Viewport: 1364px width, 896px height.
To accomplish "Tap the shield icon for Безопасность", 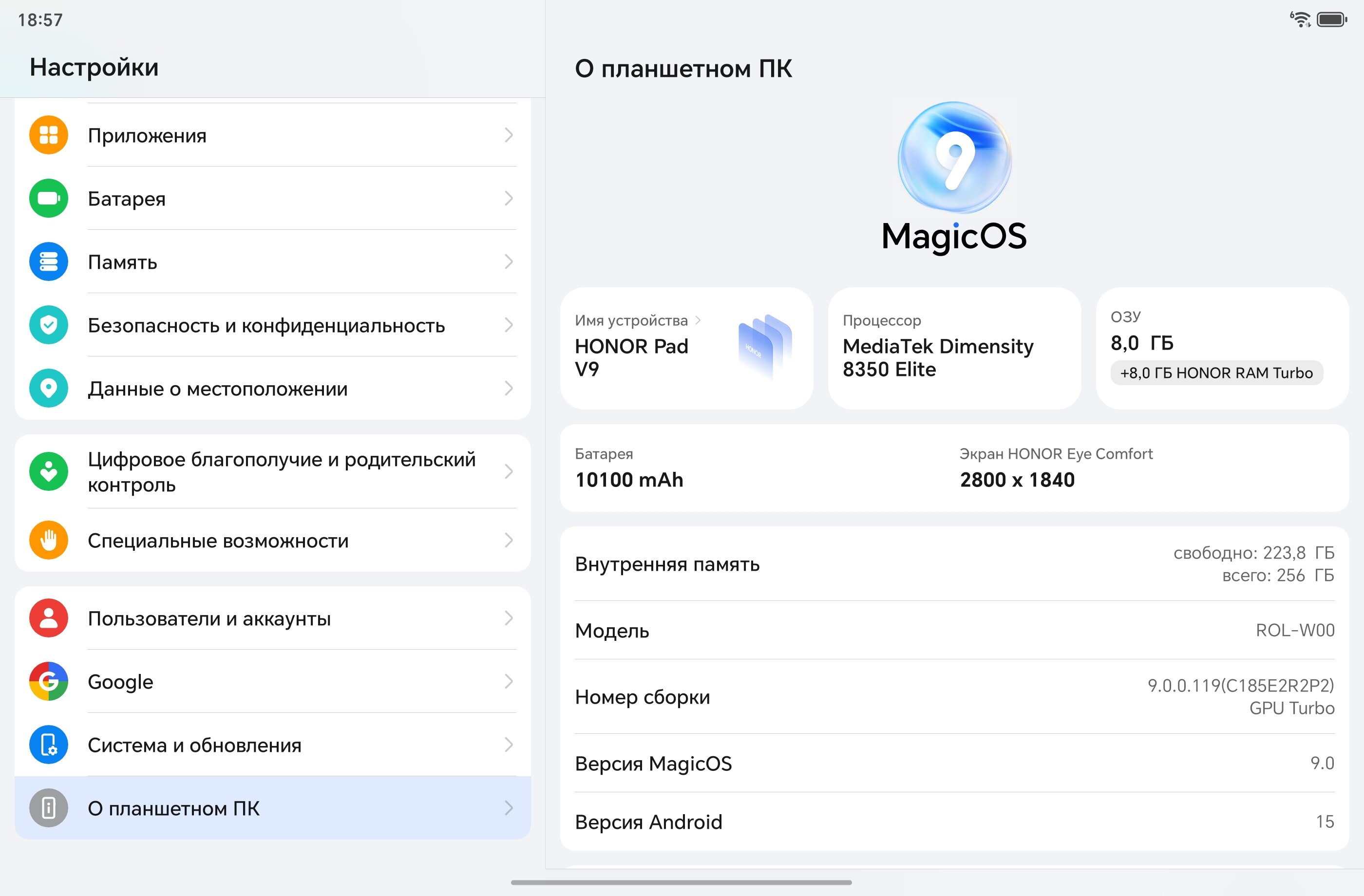I will click(x=49, y=325).
